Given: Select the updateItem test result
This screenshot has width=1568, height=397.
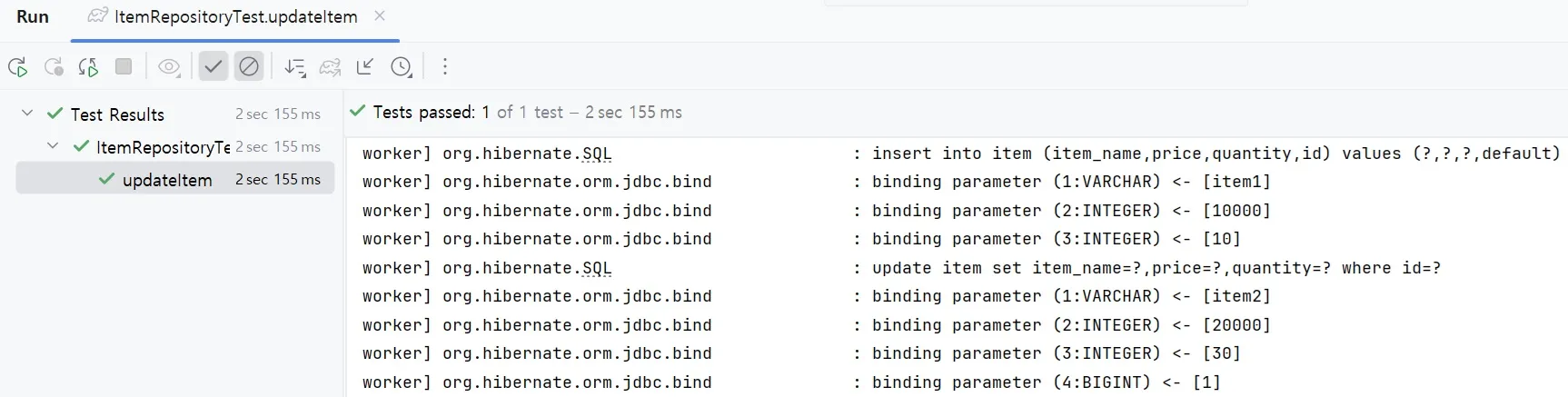Looking at the screenshot, I should [167, 180].
